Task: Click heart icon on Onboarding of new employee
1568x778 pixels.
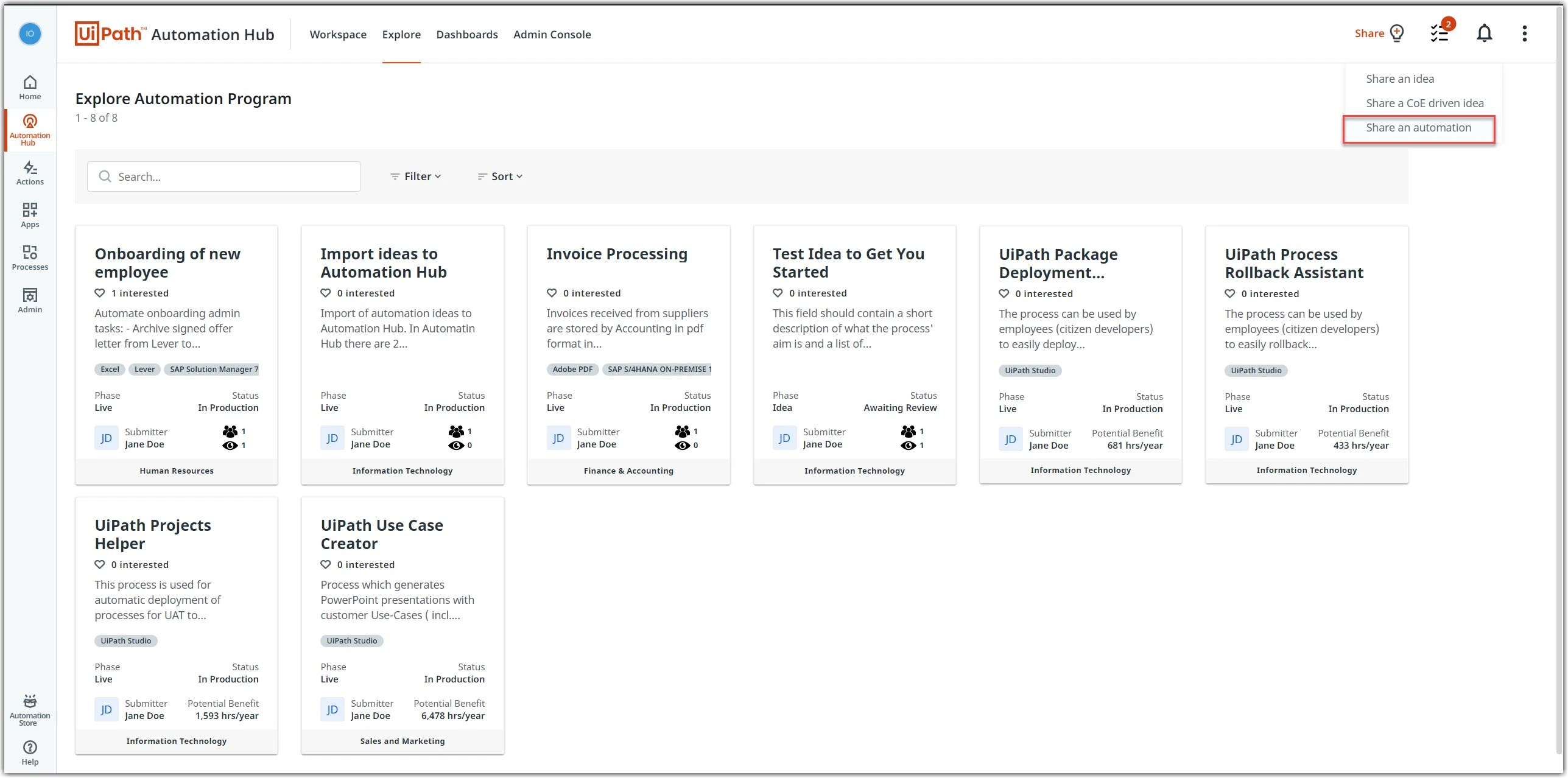Action: (100, 293)
